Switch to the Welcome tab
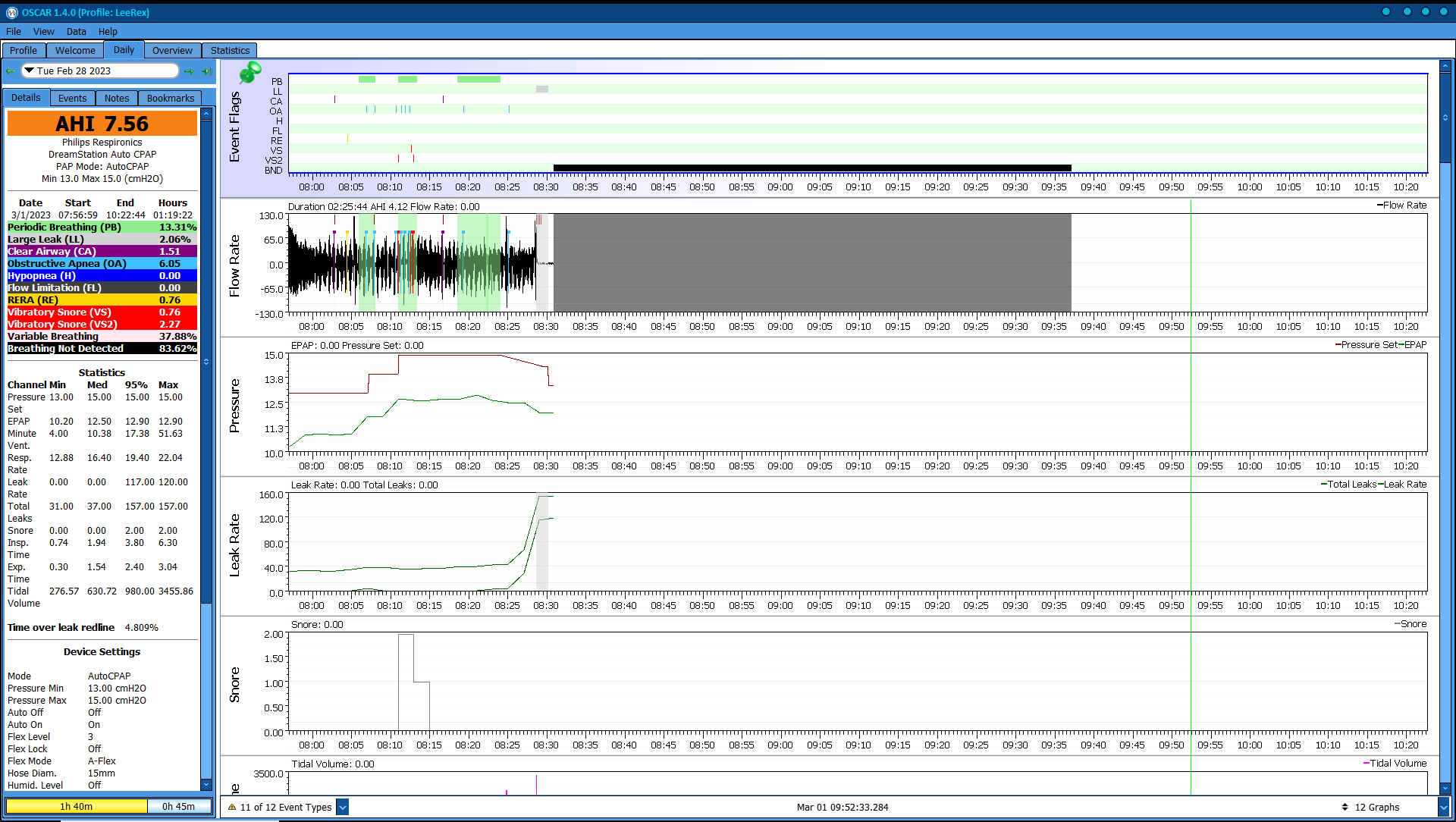The image size is (1456, 822). tap(75, 50)
